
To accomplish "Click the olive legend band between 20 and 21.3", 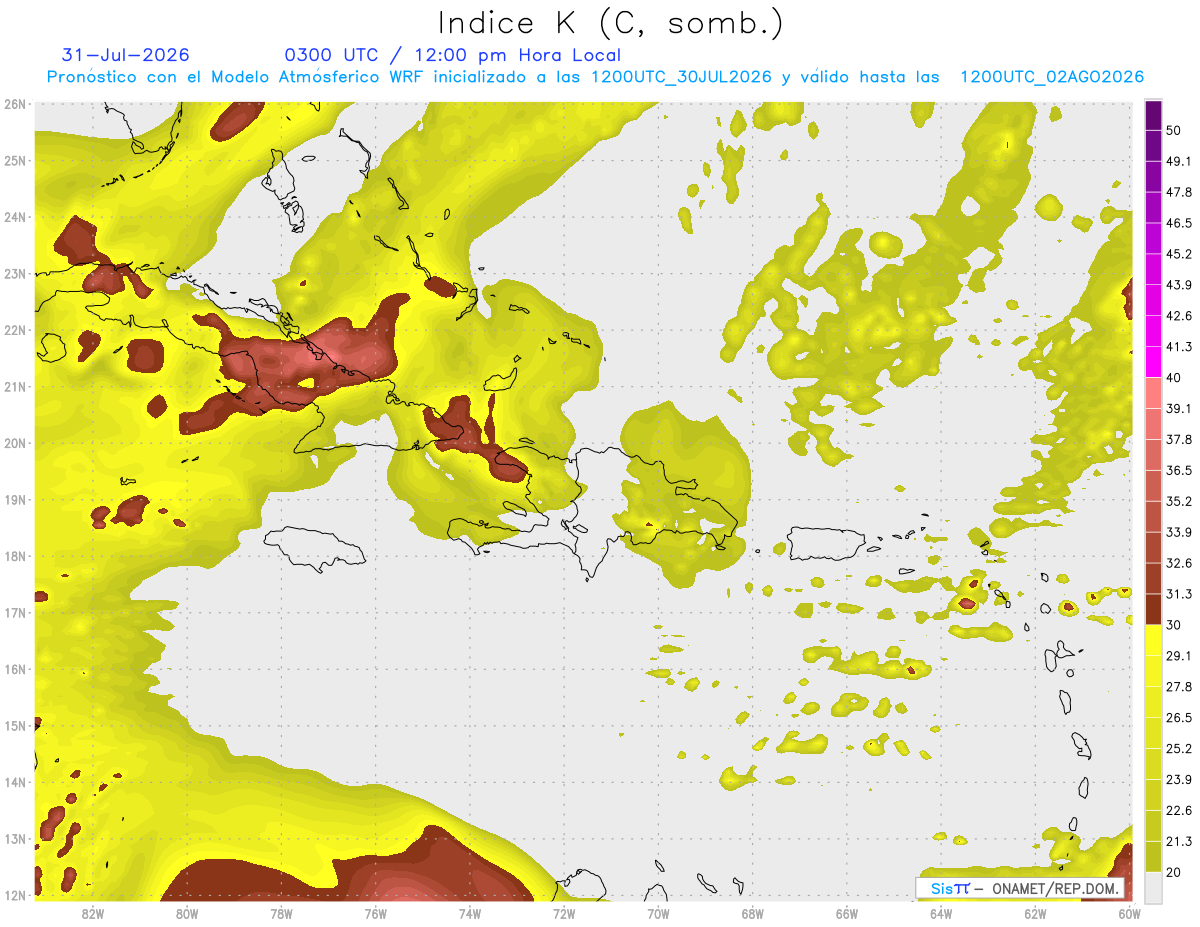I will (1153, 856).
